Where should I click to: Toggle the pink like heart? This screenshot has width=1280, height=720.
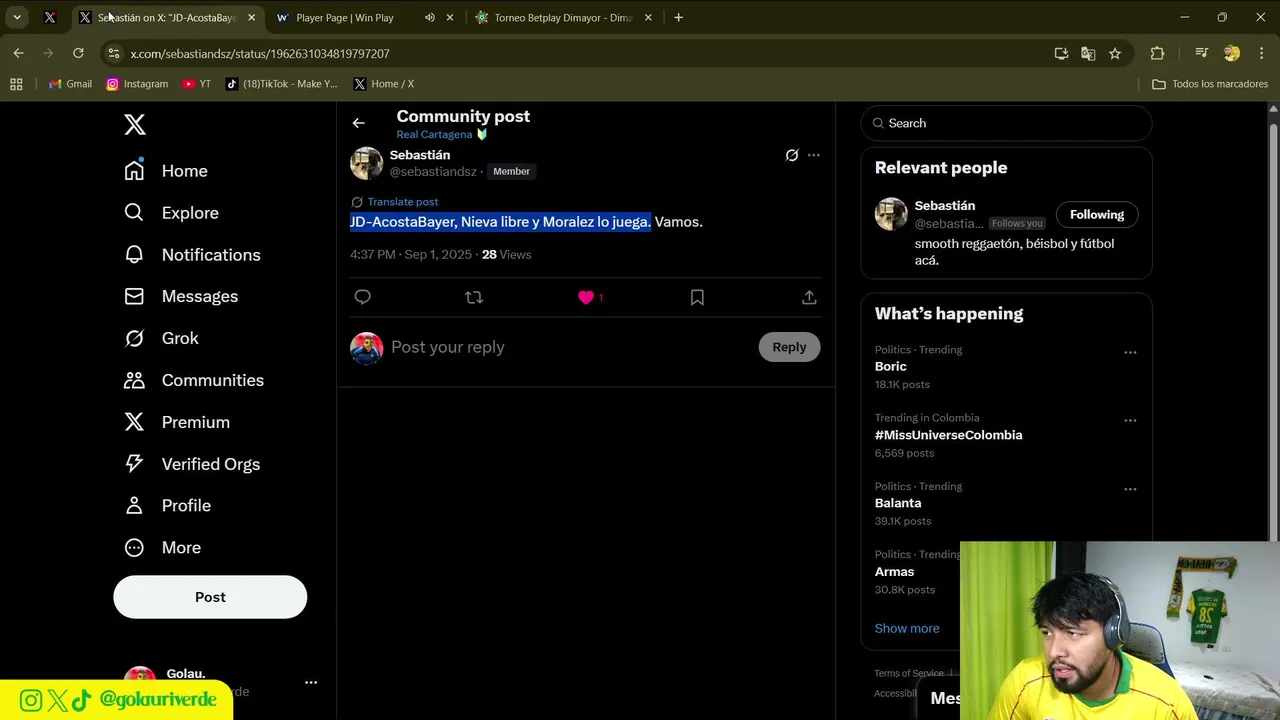tap(586, 297)
